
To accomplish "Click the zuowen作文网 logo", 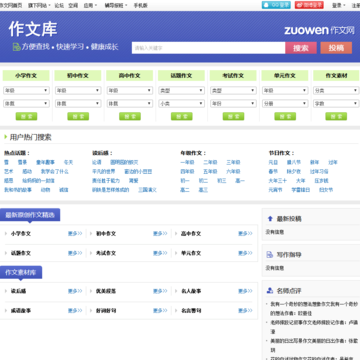I will point(319,30).
